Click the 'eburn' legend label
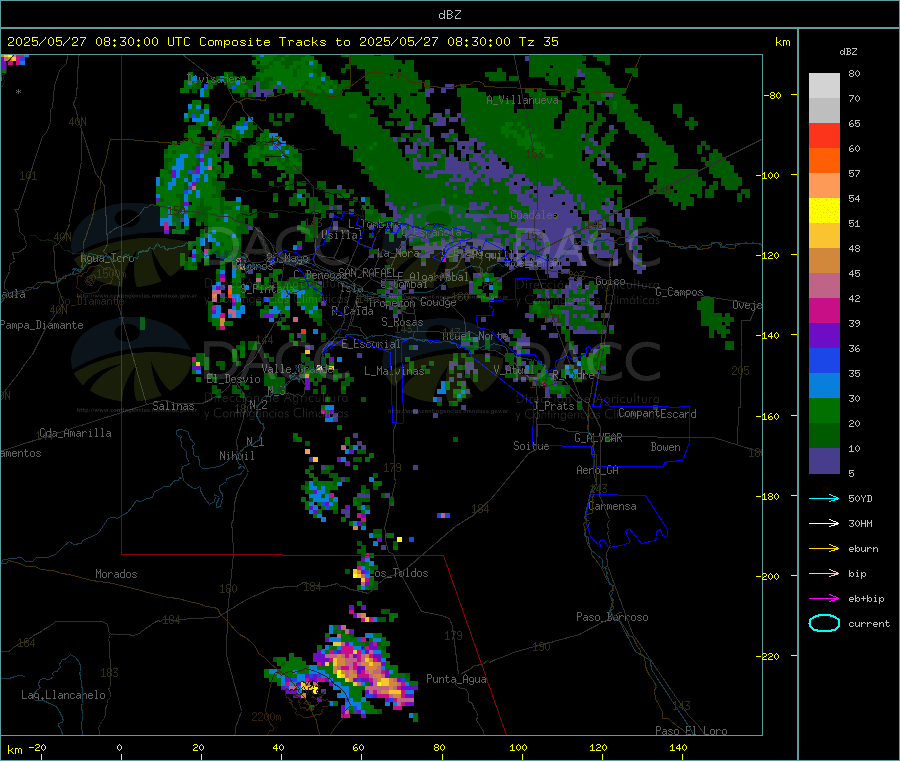The image size is (900, 761). tap(863, 549)
